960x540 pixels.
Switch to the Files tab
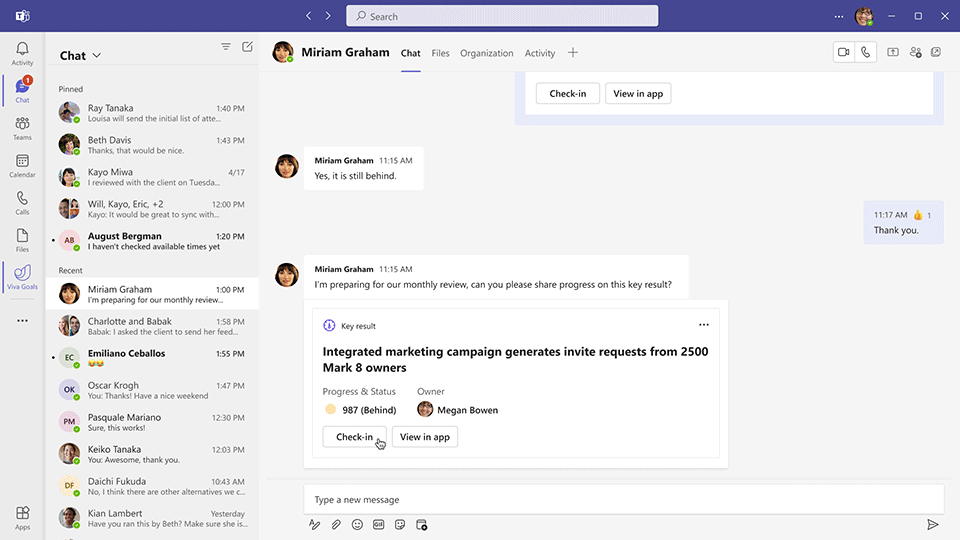pos(440,53)
